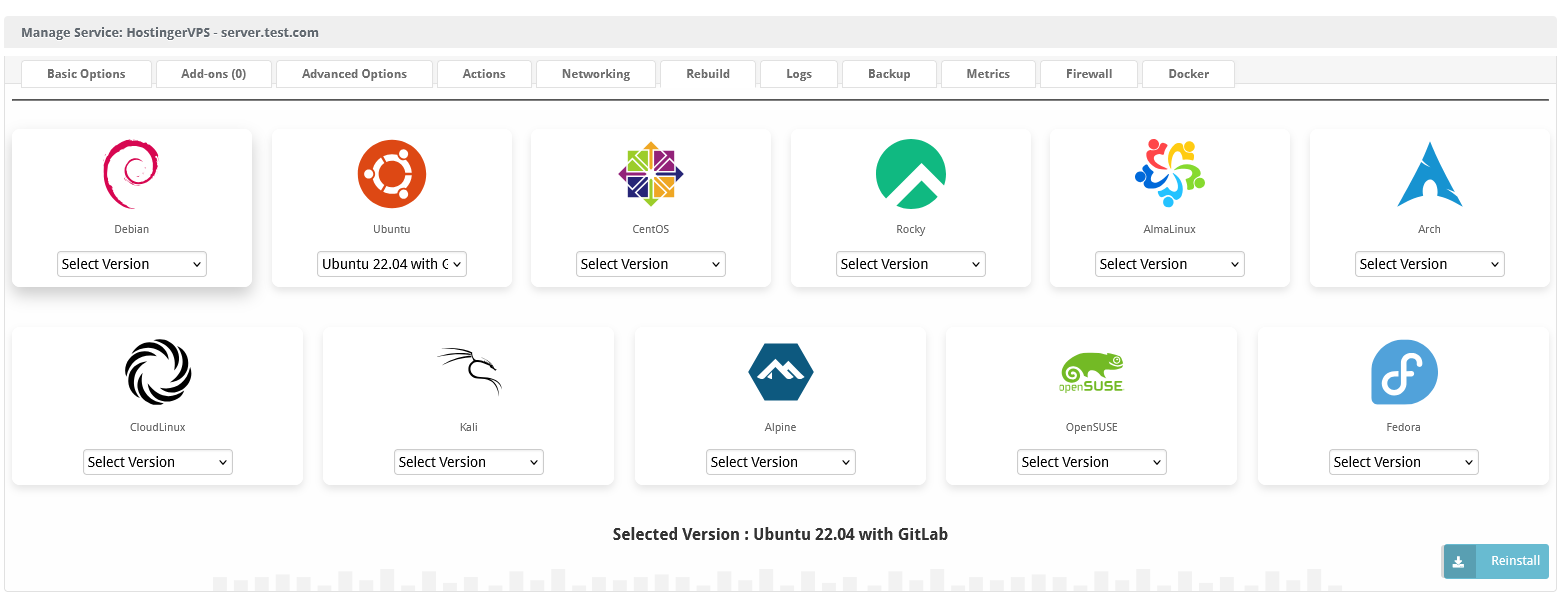This screenshot has width=1564, height=607.
Task: Switch to the Networking tab
Action: coord(596,73)
